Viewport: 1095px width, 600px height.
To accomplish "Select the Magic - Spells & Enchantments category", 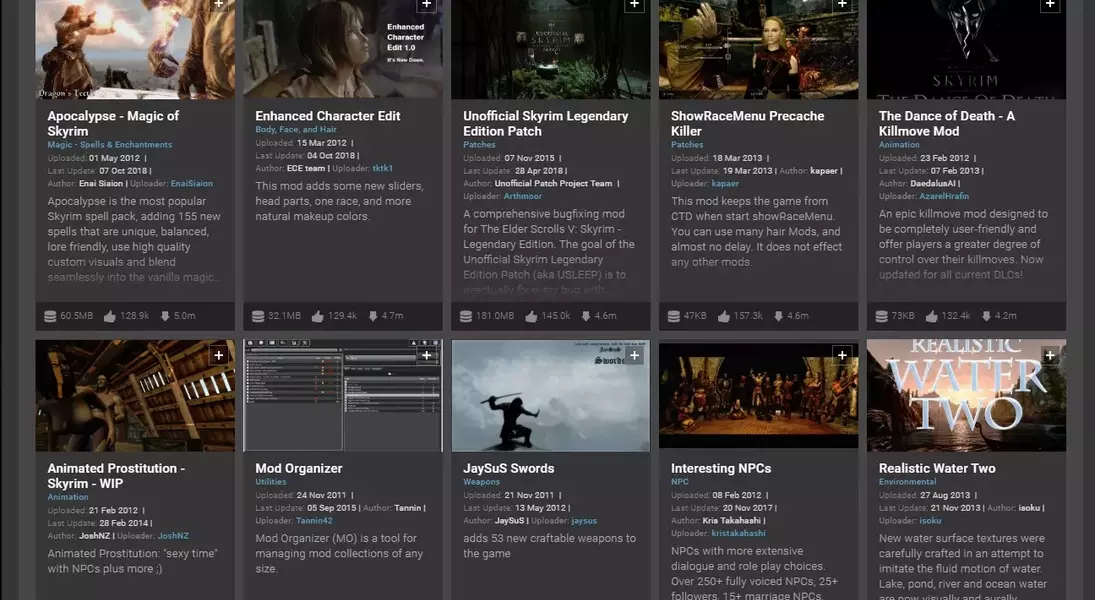I will coord(110,145).
